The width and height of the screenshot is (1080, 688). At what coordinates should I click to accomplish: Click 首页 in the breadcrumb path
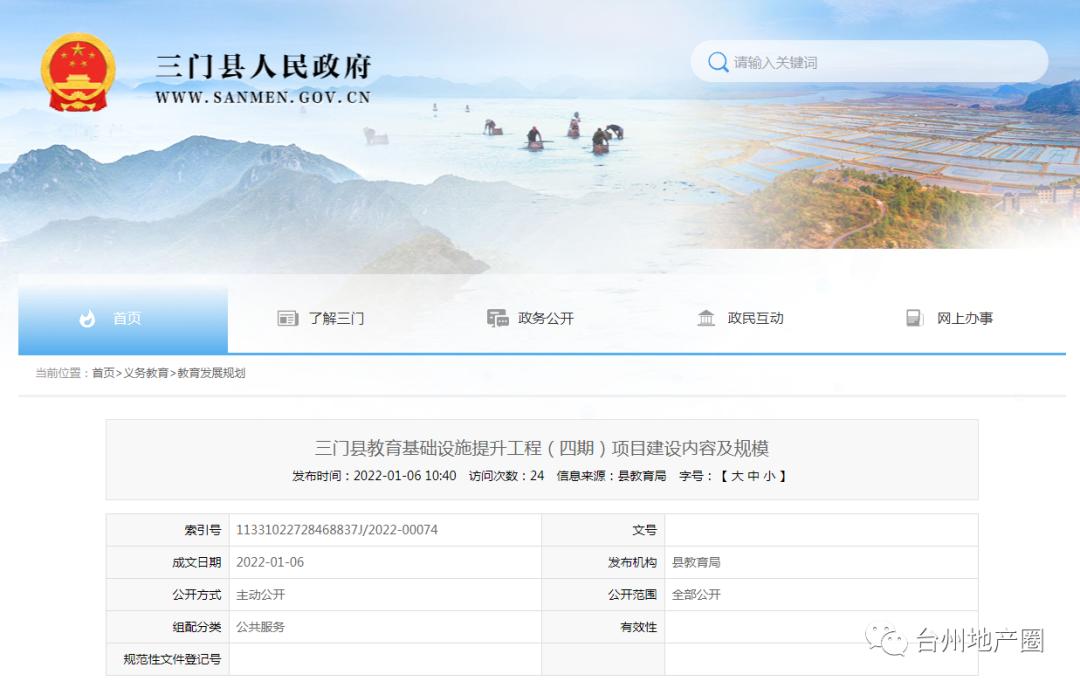pyautogui.click(x=103, y=373)
